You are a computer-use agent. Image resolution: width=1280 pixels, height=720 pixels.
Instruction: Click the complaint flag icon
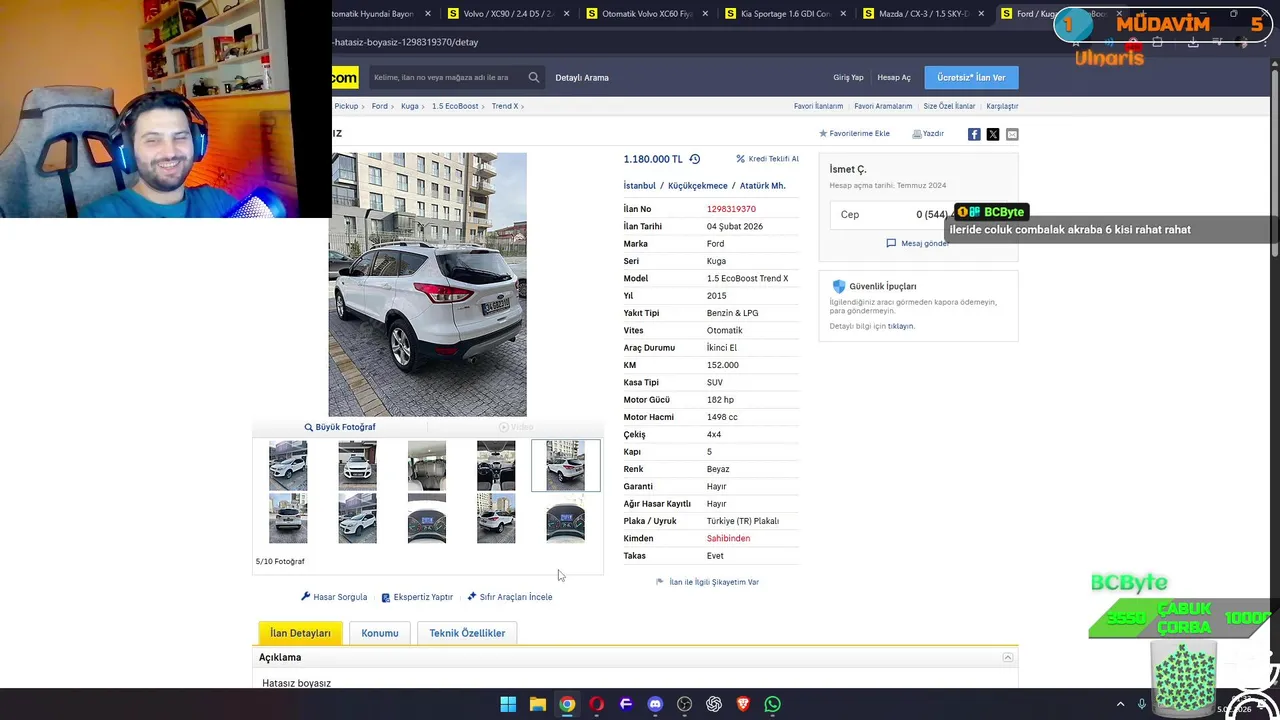pyautogui.click(x=660, y=582)
